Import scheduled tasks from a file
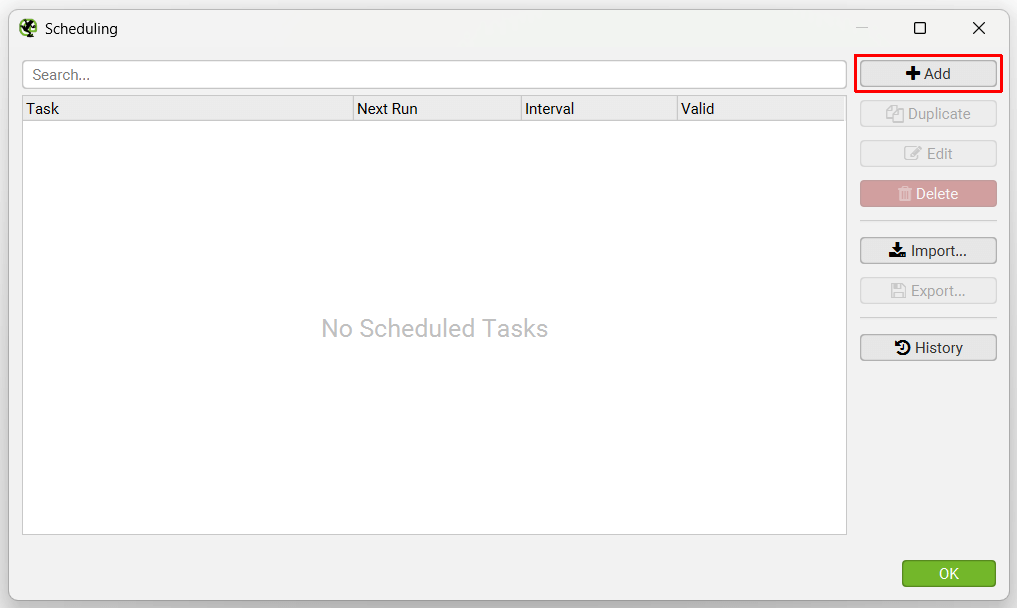The width and height of the screenshot is (1017, 608). click(928, 250)
